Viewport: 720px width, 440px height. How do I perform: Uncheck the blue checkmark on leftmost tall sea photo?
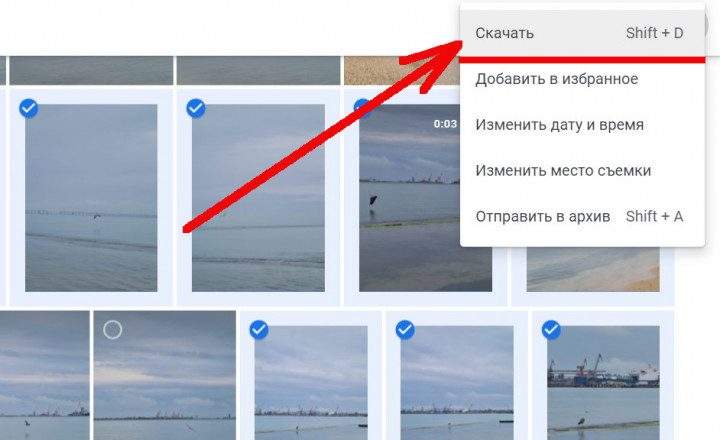28,108
